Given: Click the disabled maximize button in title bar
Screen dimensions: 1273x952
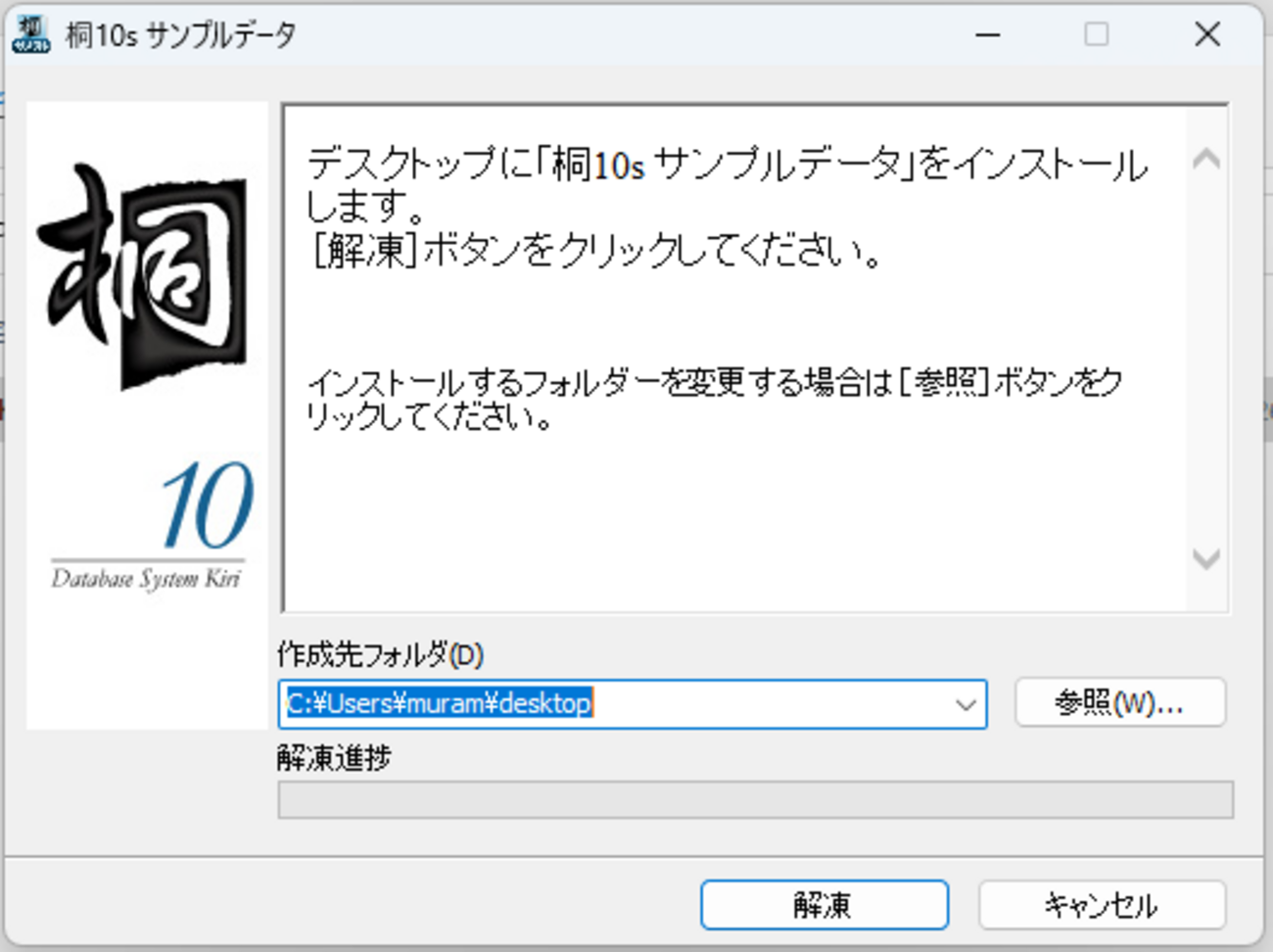Looking at the screenshot, I should (1097, 34).
